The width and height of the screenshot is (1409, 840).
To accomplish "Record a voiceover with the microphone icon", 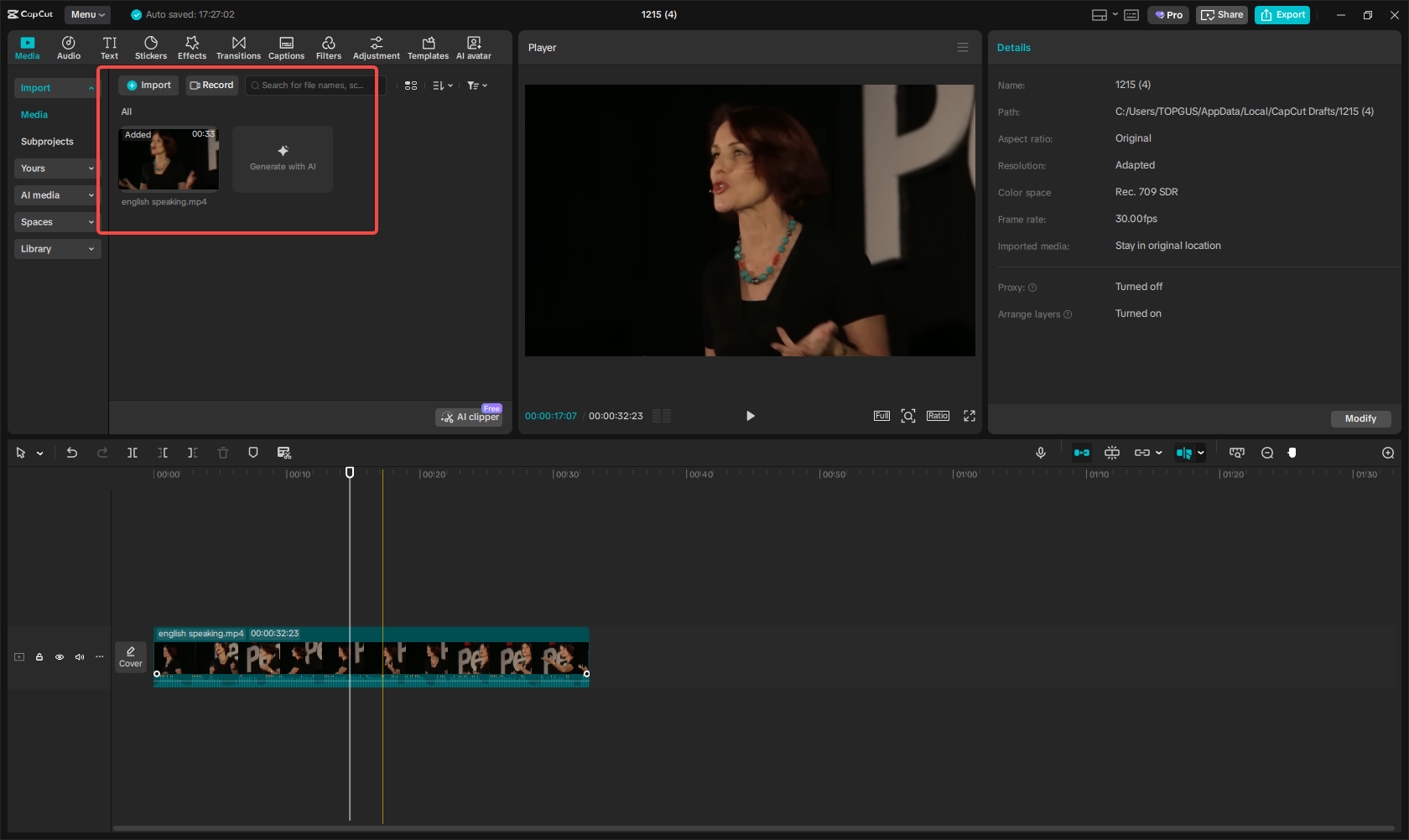I will [x=1040, y=453].
